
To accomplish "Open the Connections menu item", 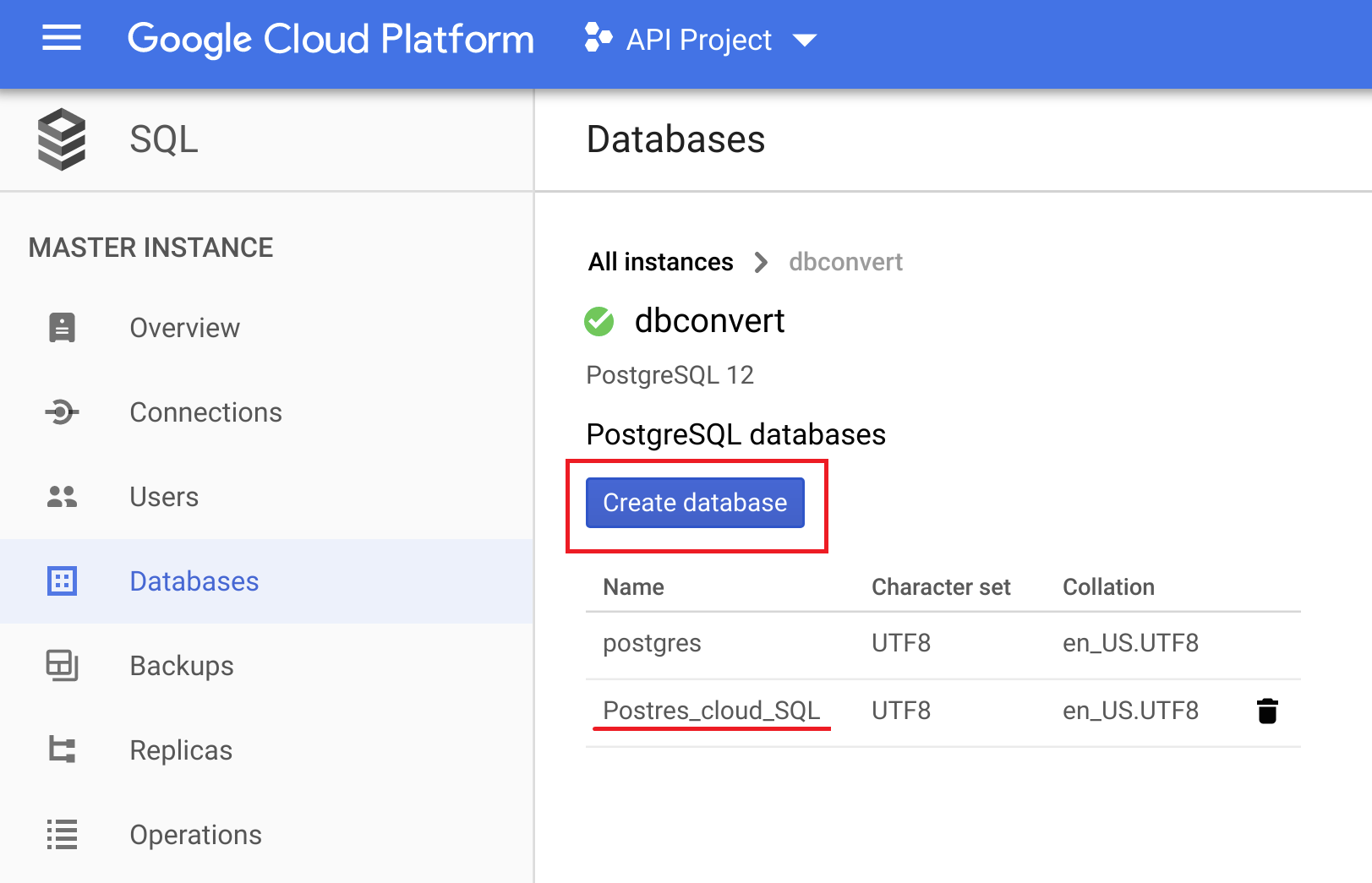I will pyautogui.click(x=205, y=412).
